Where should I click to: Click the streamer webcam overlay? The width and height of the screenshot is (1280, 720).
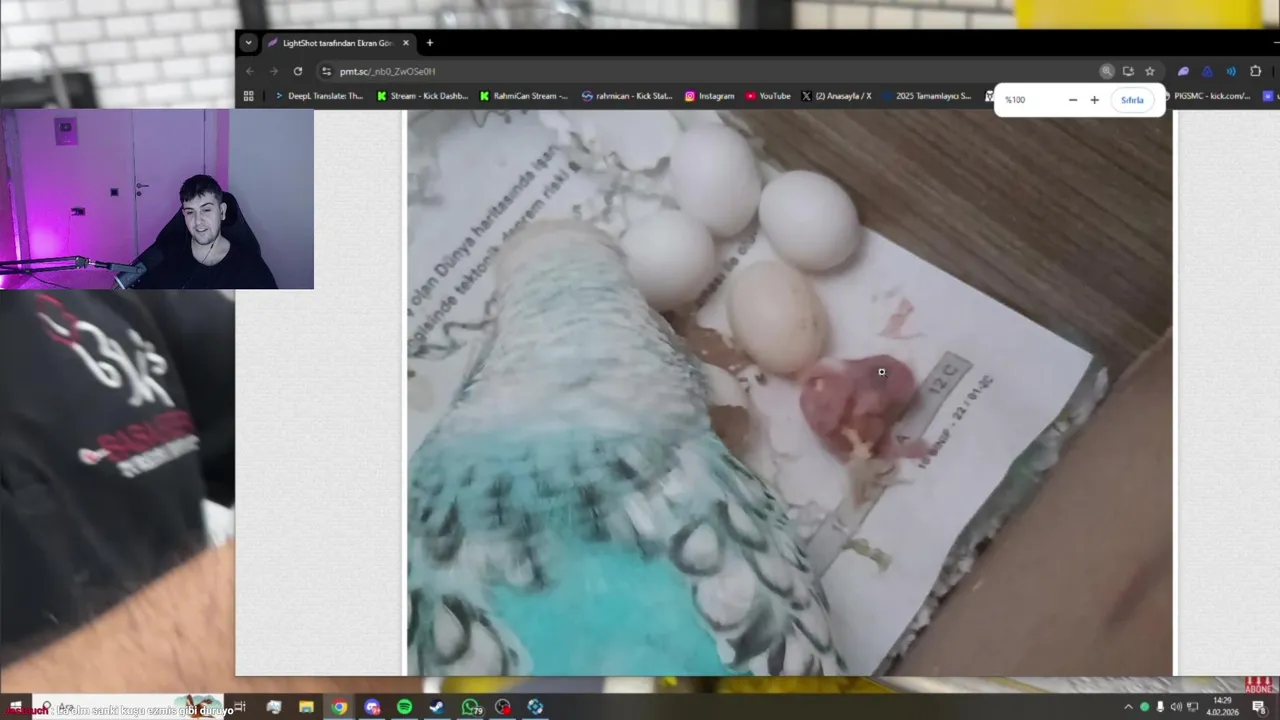[157, 199]
